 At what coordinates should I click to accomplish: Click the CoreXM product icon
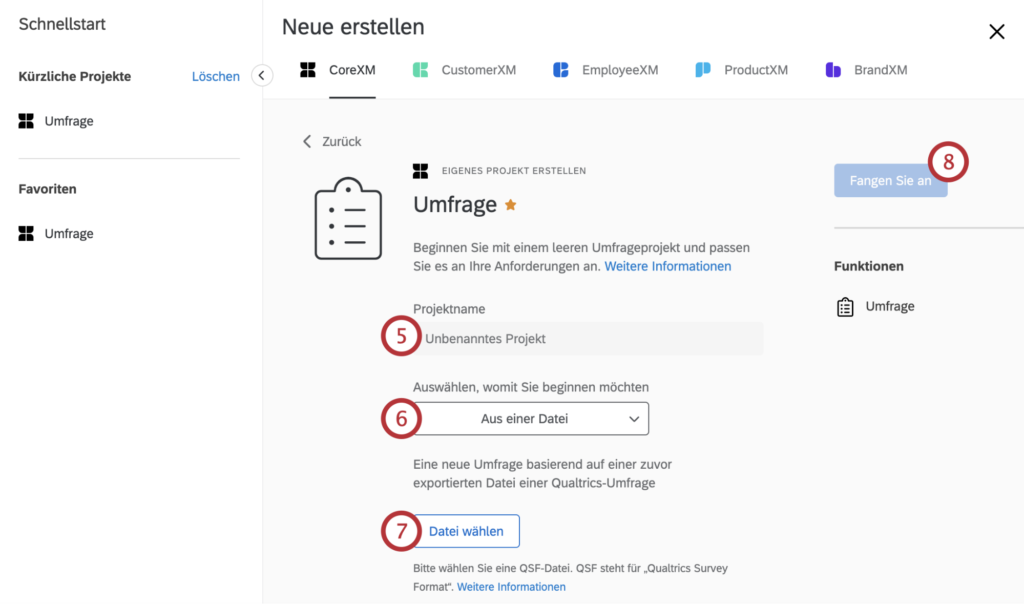pos(308,70)
